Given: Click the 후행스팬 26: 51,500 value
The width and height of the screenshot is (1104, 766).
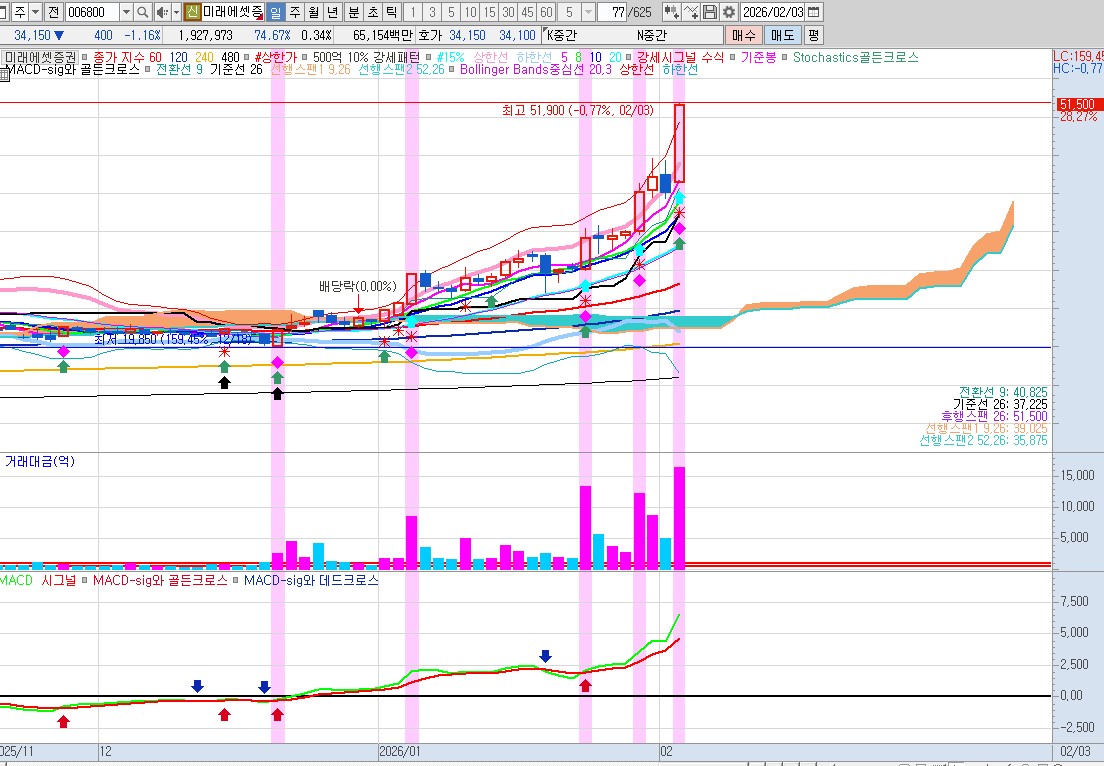Looking at the screenshot, I should tap(994, 417).
